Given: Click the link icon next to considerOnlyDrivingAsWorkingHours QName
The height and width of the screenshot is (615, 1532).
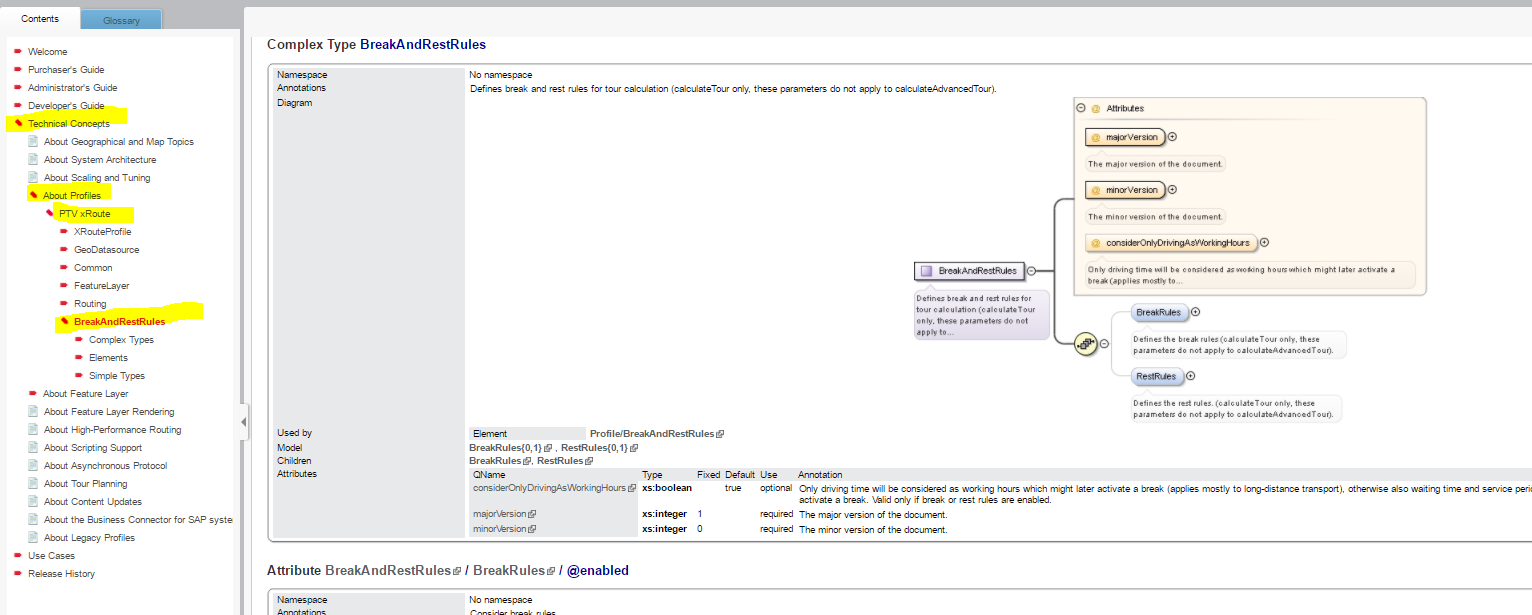Looking at the screenshot, I should click(x=632, y=488).
